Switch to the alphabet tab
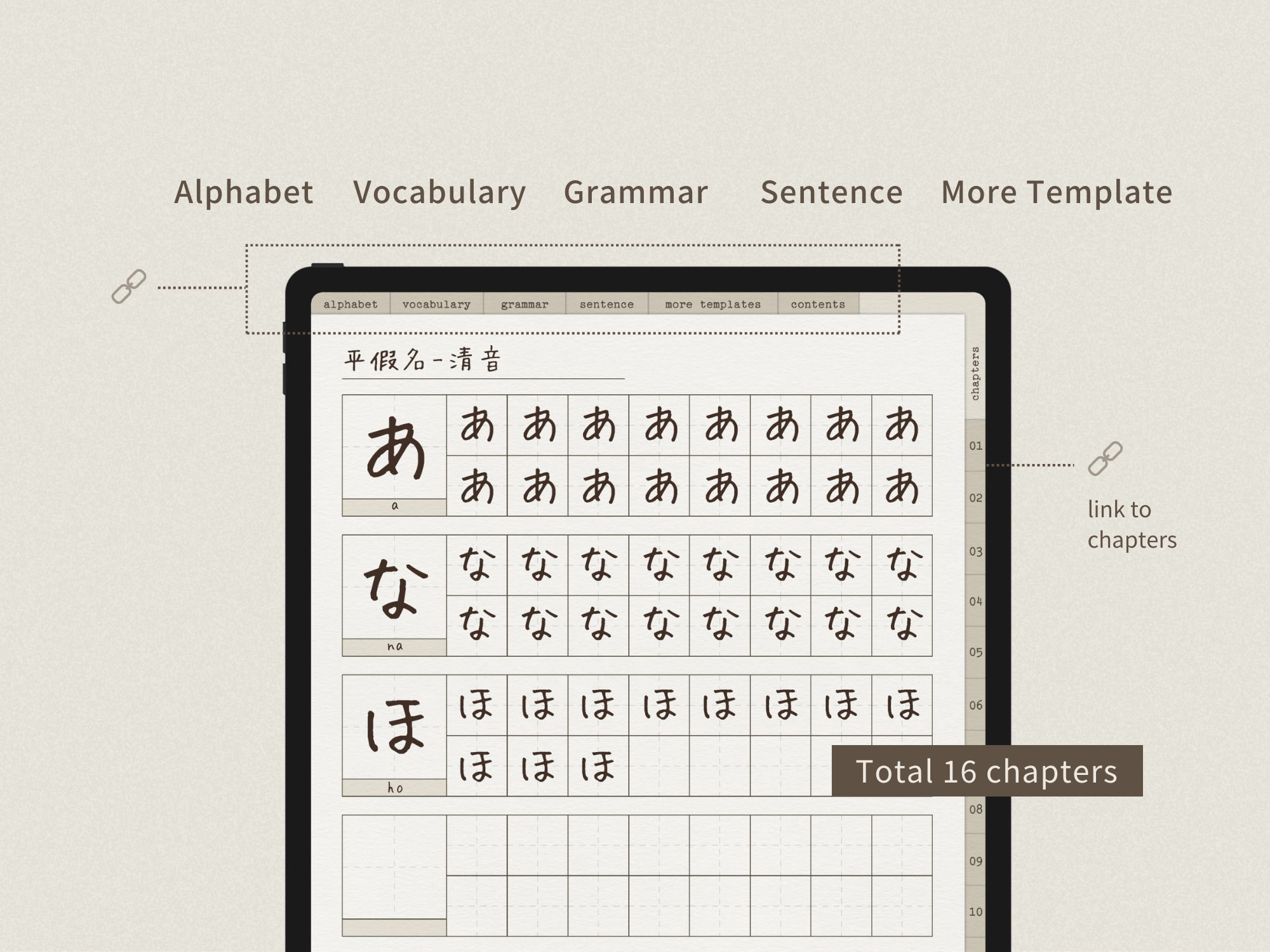This screenshot has height=952, width=1270. click(350, 305)
